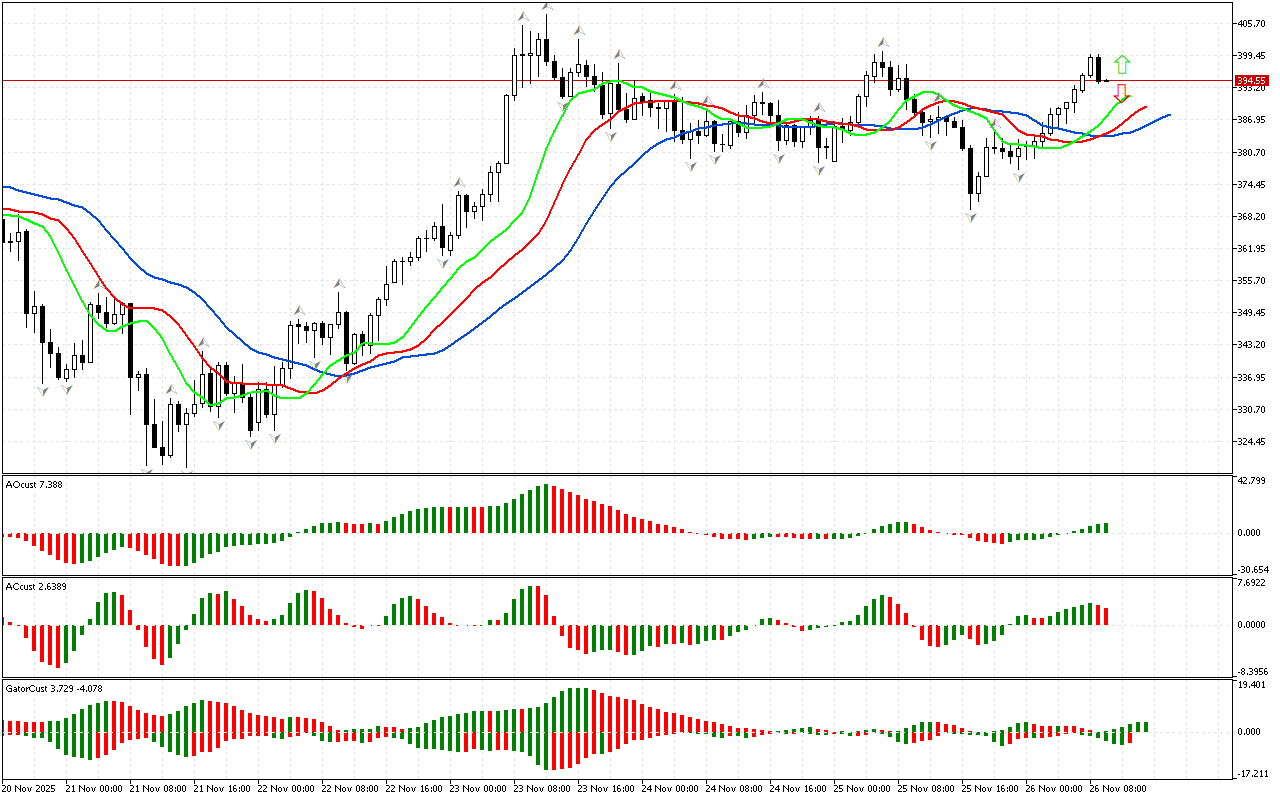Select the red horizontal price level line
The image size is (1280, 800).
pos(300,80)
